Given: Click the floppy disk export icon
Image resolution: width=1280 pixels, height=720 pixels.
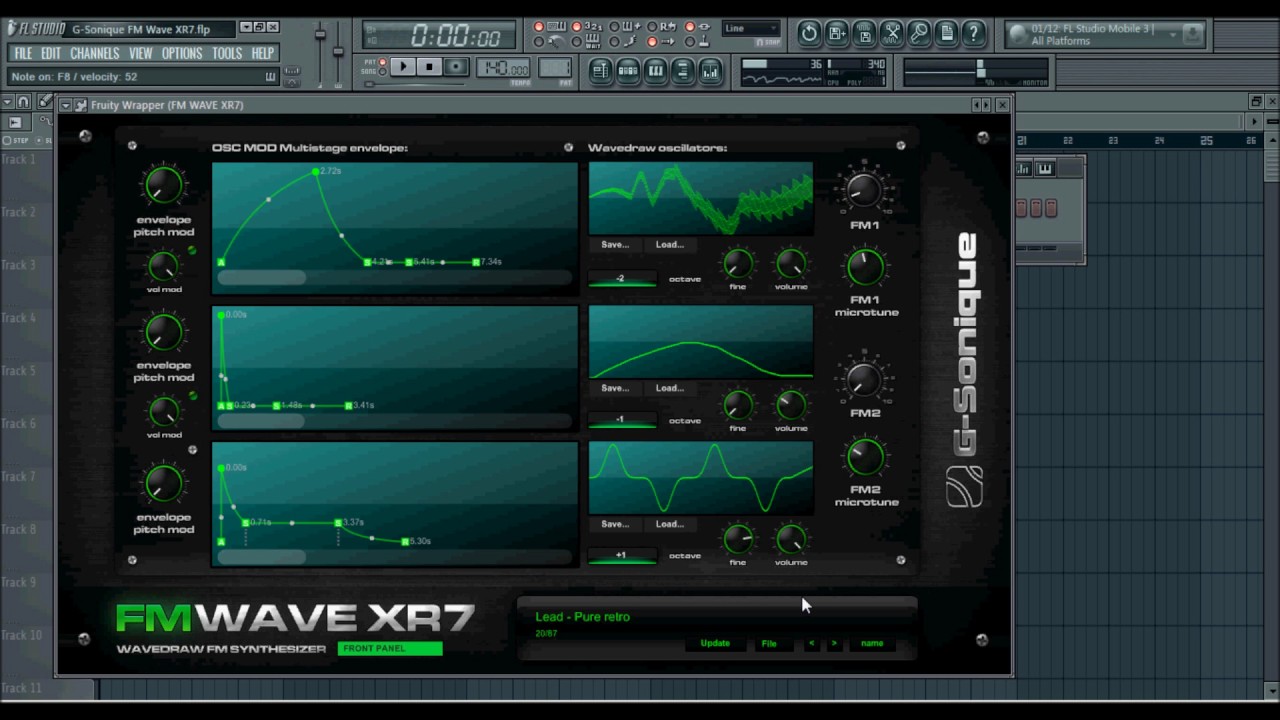Looking at the screenshot, I should tap(864, 33).
